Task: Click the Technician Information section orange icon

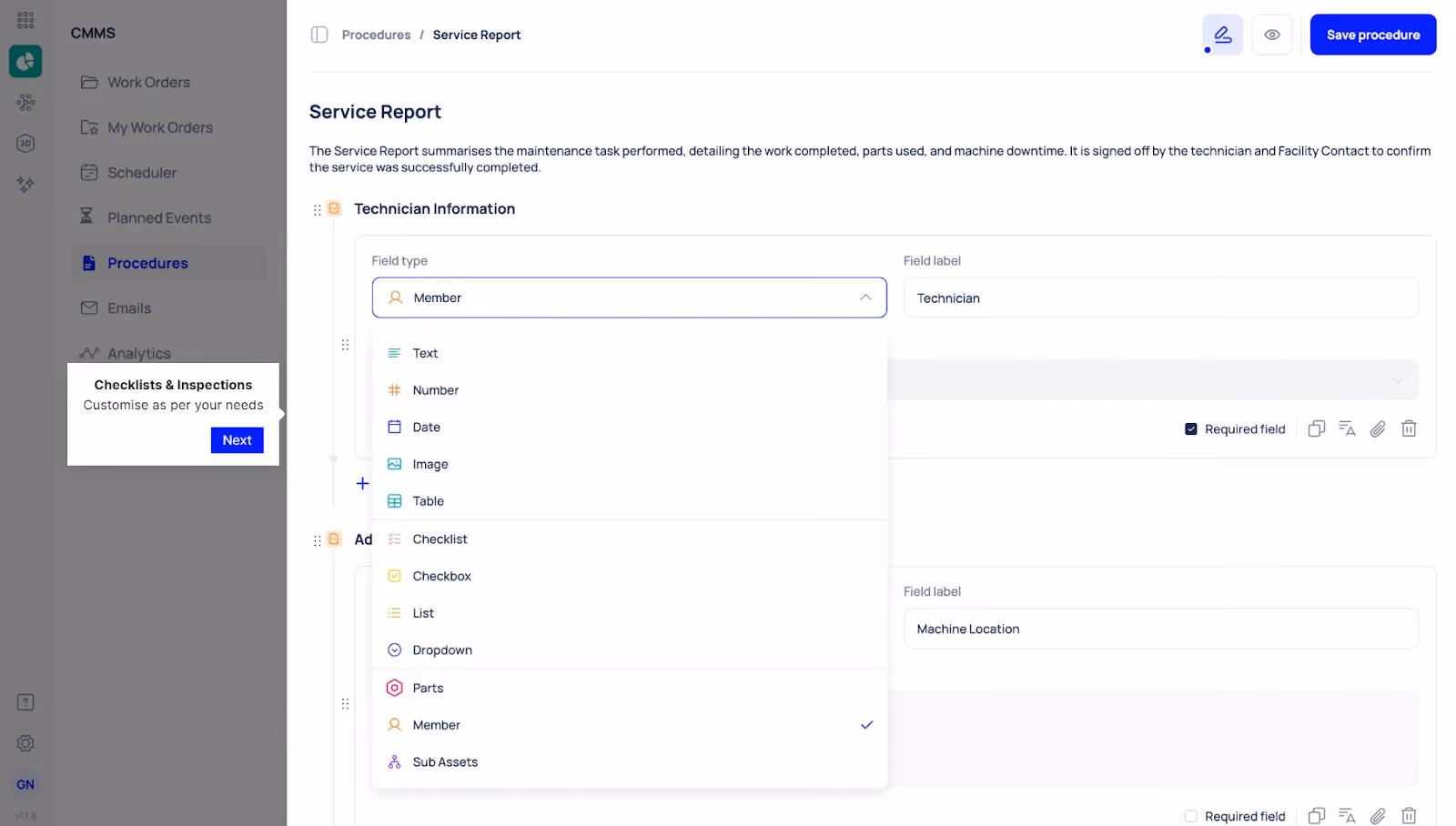Action: click(x=335, y=208)
